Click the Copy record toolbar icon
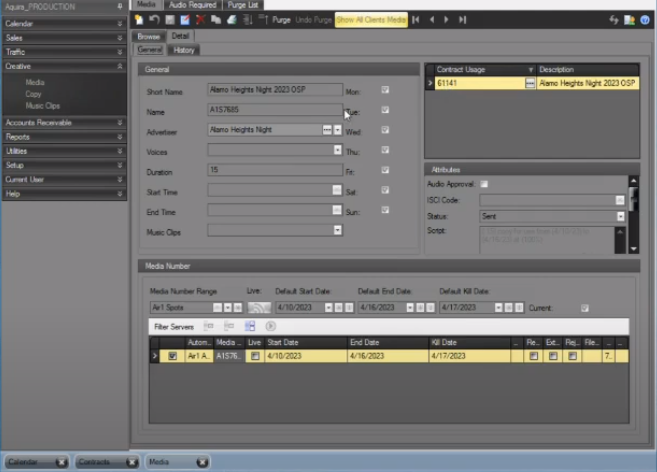Screen dimensions: 657x472 (216, 20)
